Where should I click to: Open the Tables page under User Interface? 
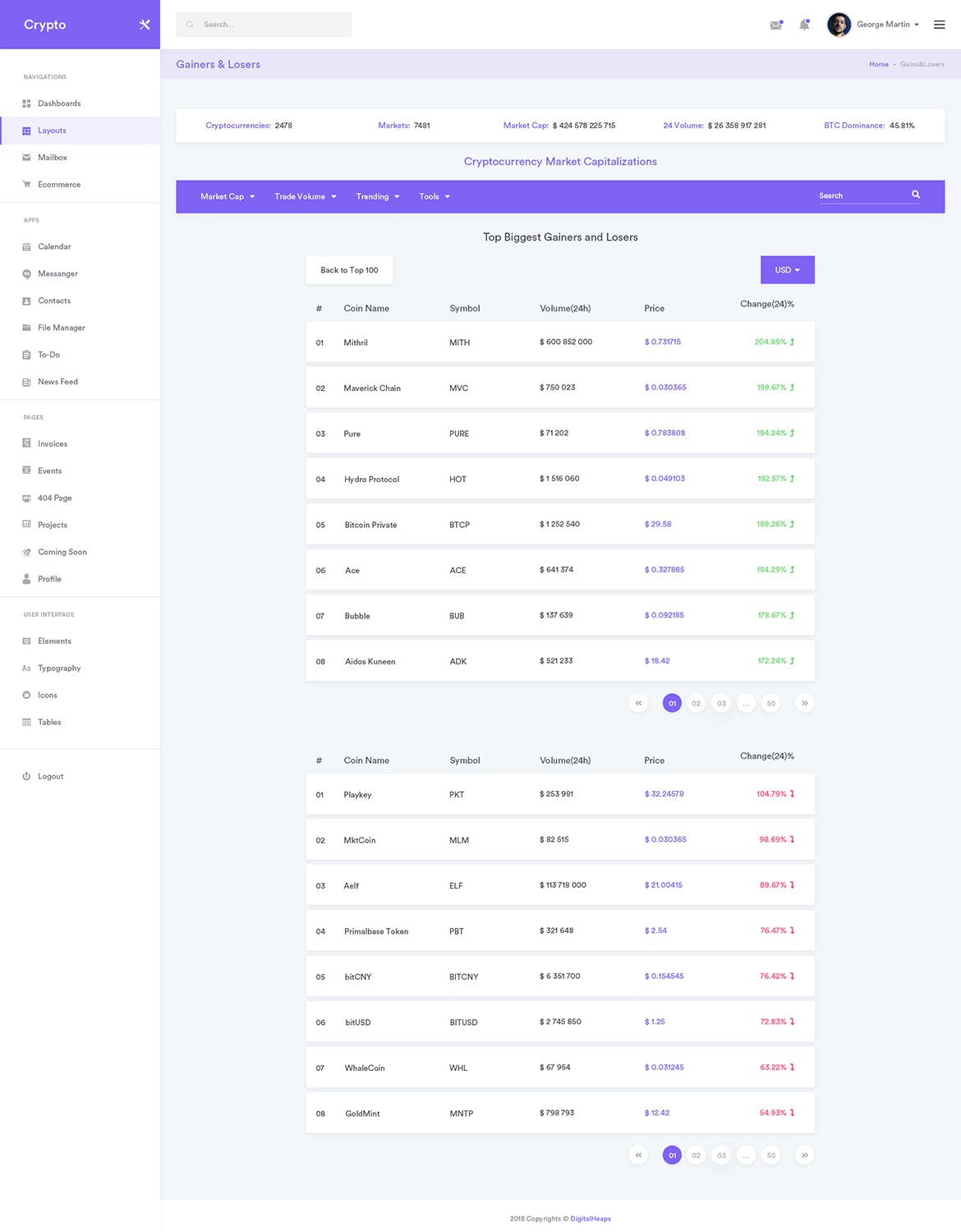coord(49,722)
